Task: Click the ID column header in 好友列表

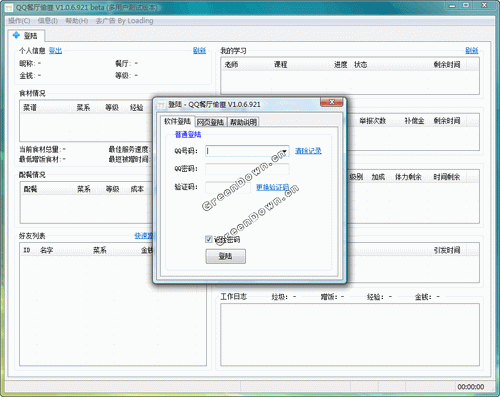Action: point(27,250)
